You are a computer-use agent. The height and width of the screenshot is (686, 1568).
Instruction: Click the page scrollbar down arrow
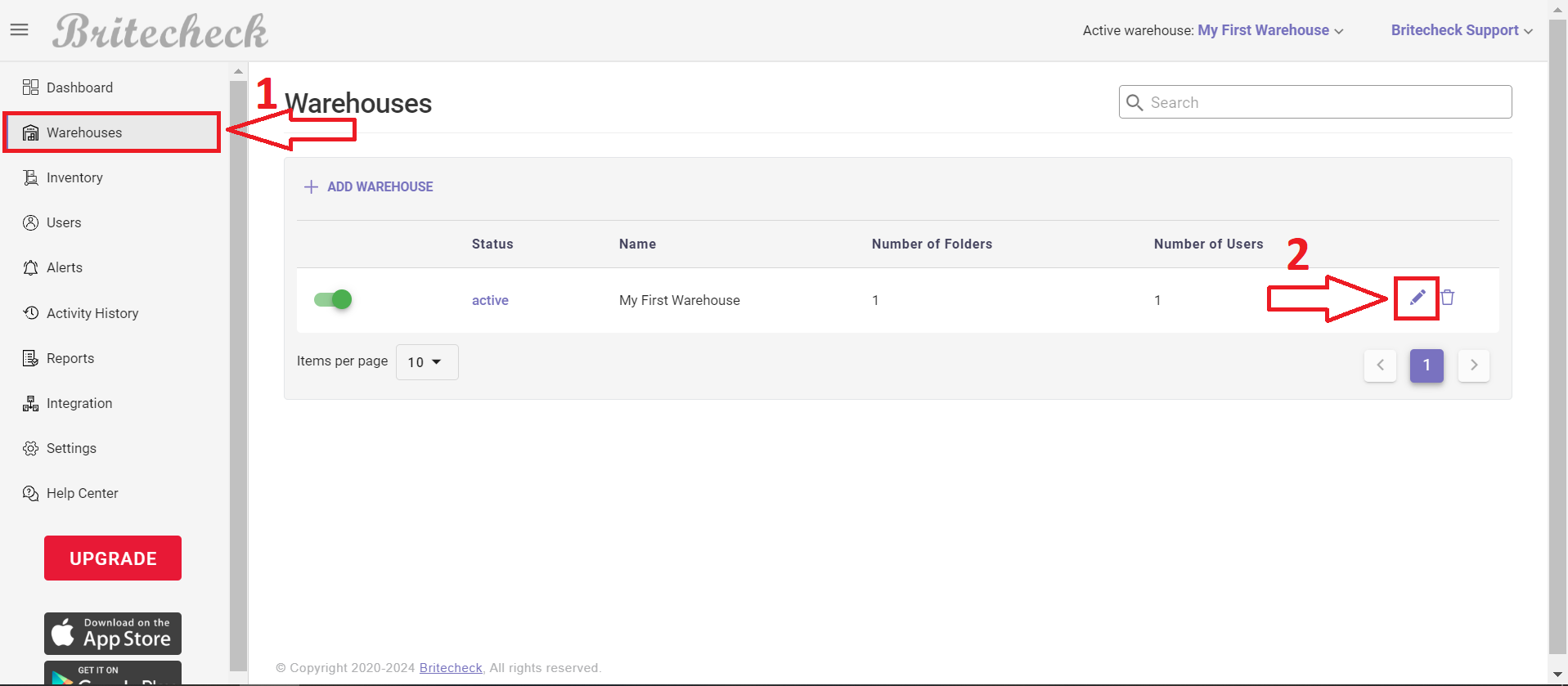click(x=1557, y=675)
